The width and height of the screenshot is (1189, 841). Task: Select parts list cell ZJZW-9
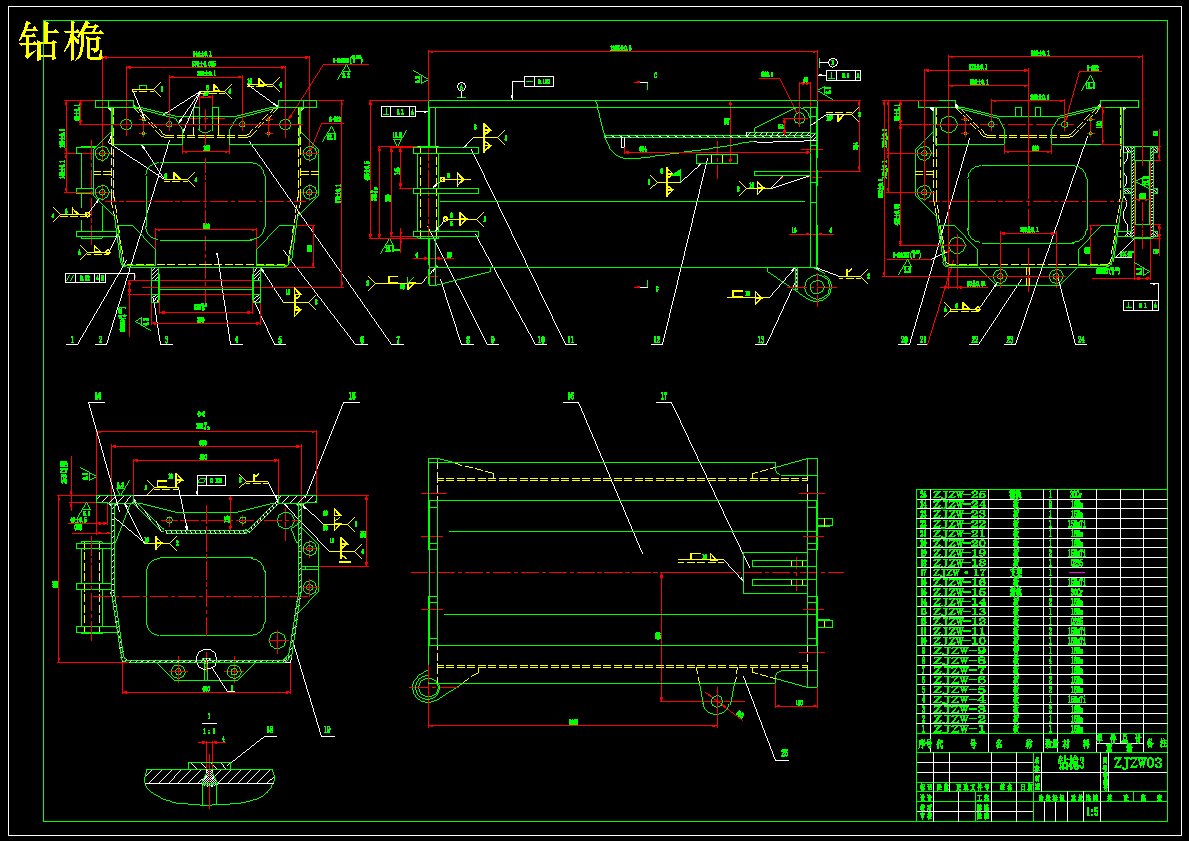click(960, 651)
